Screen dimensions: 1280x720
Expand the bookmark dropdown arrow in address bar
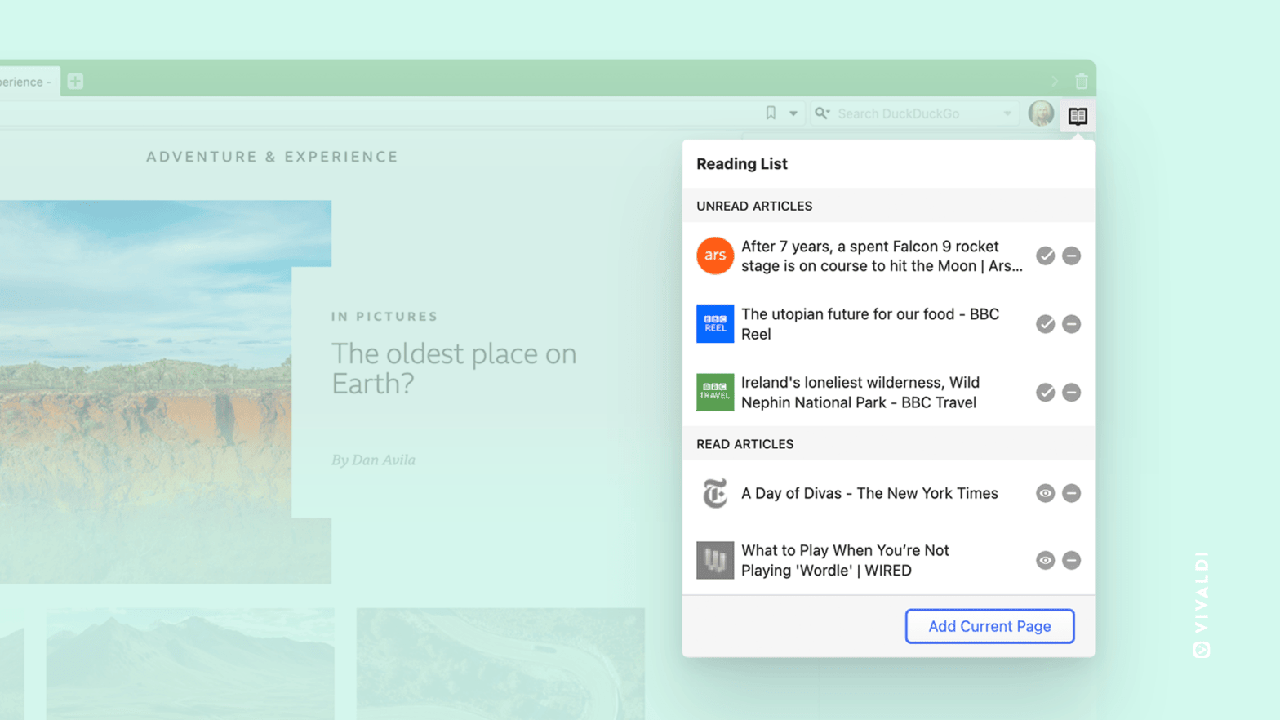click(793, 114)
